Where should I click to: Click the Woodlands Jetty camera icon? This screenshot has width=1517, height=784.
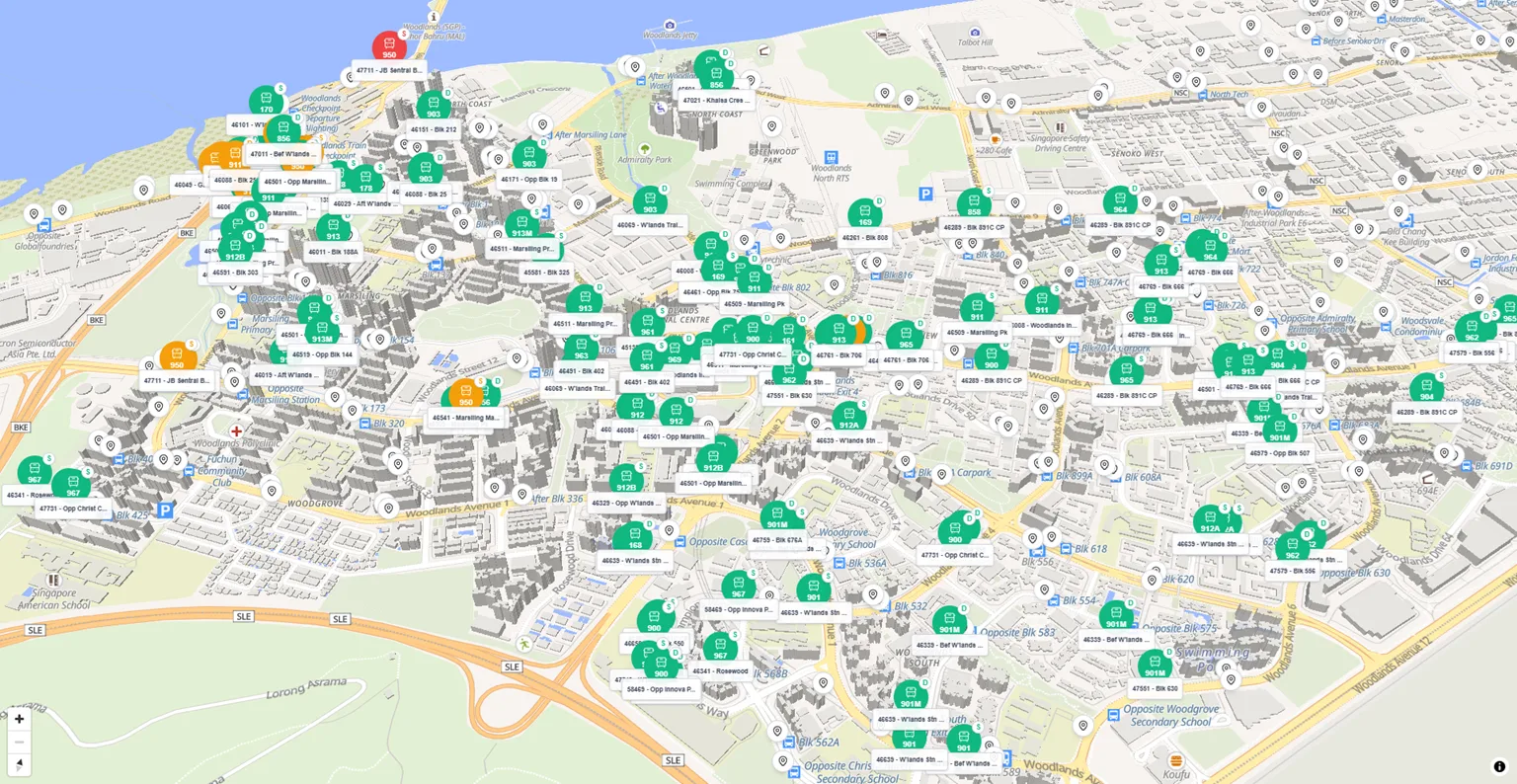670,25
